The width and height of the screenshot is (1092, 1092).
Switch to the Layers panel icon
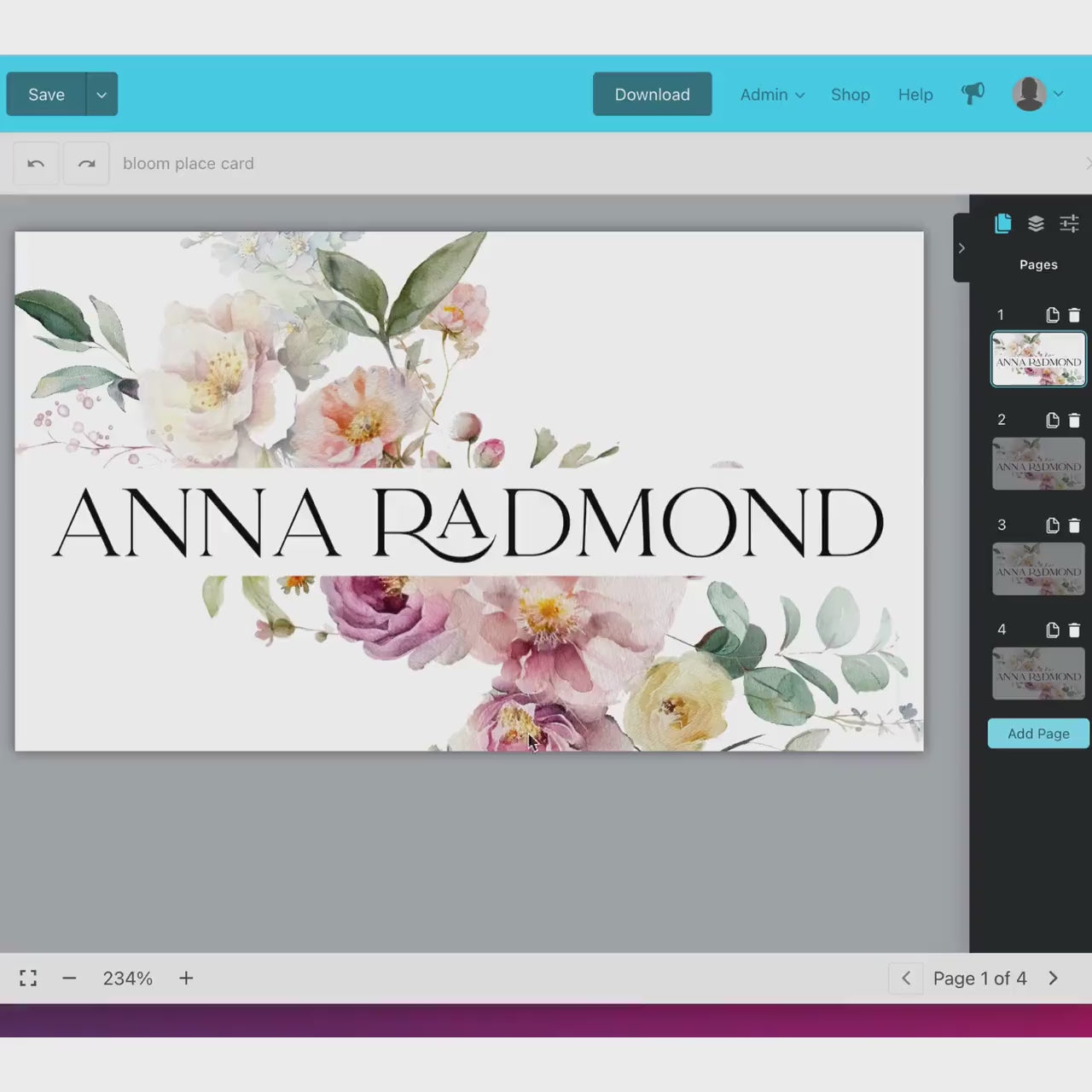pos(1036,224)
